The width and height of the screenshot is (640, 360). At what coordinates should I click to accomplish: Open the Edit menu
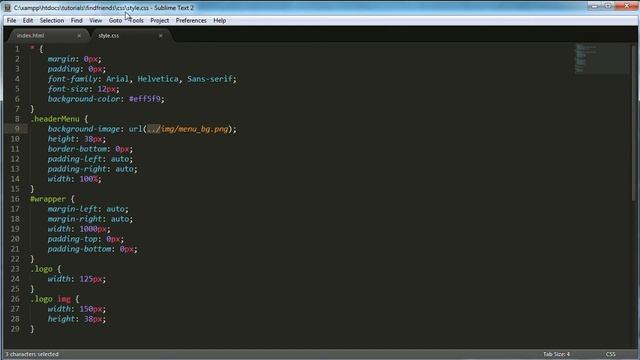pos(28,20)
